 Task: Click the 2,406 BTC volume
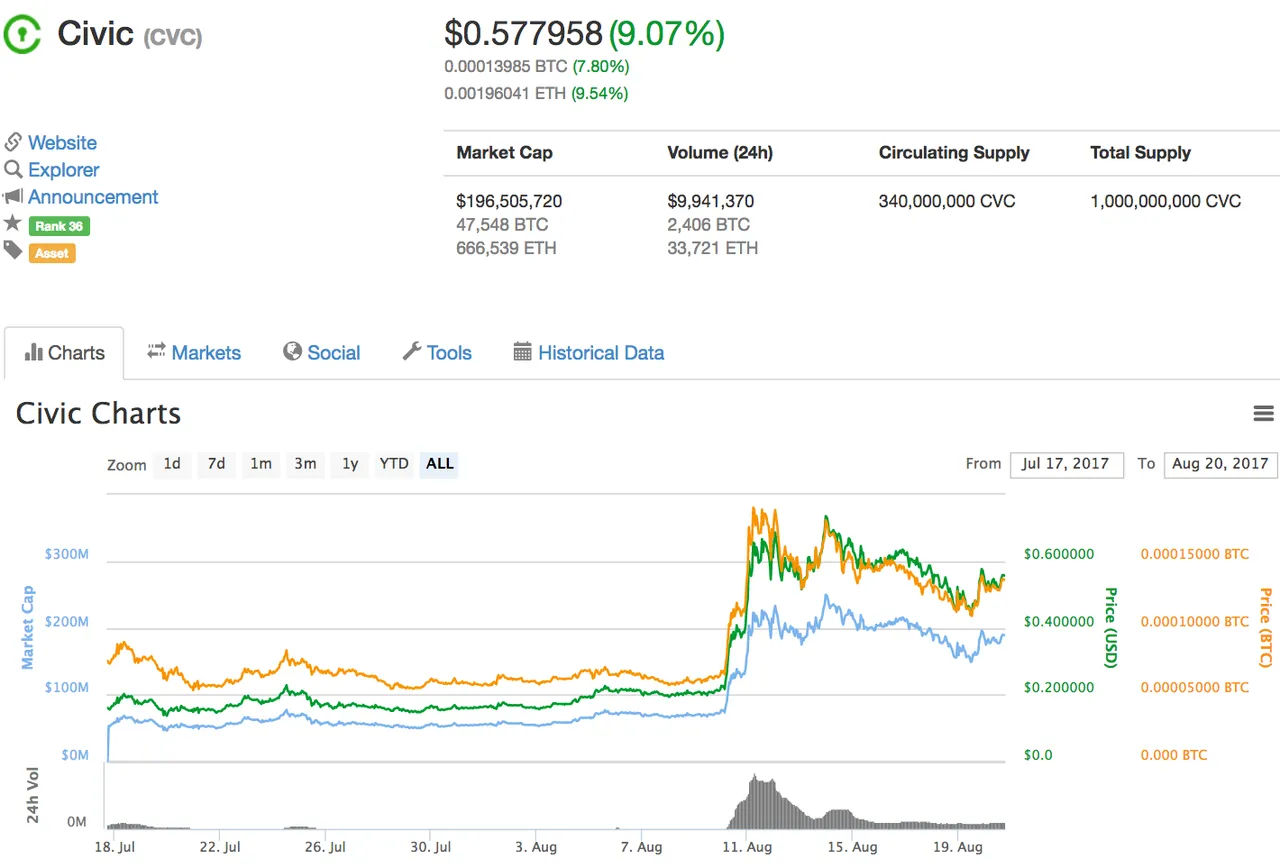click(x=708, y=225)
